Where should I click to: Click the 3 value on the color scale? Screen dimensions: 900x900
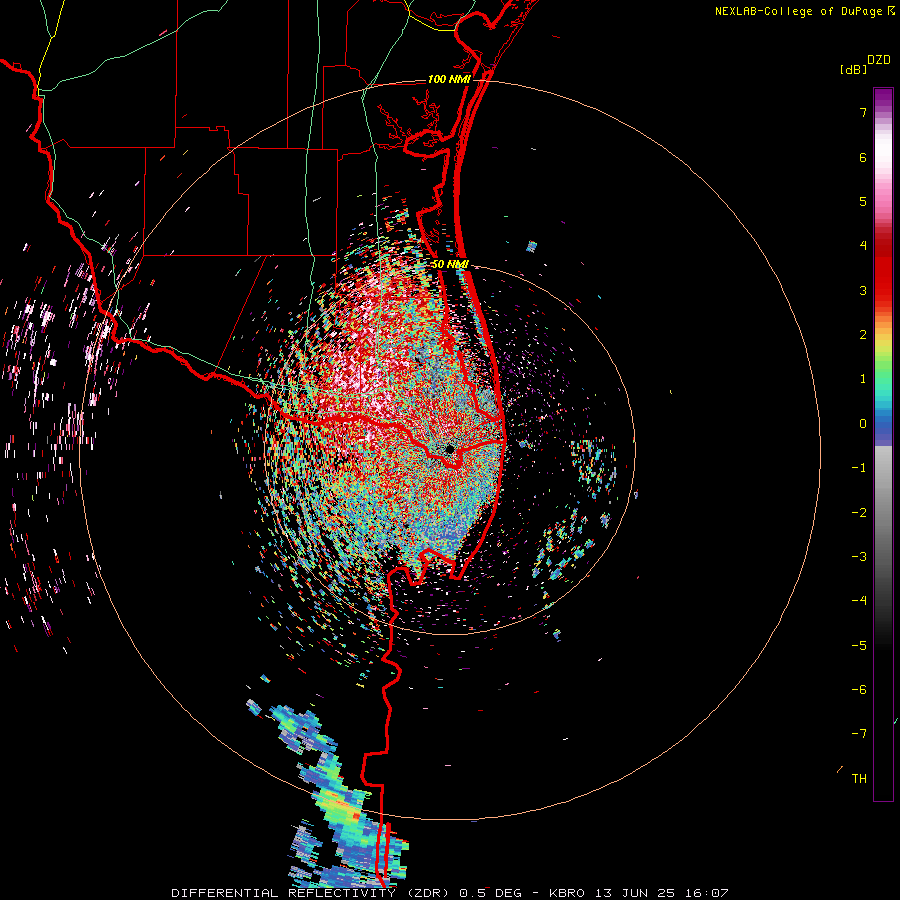863,290
